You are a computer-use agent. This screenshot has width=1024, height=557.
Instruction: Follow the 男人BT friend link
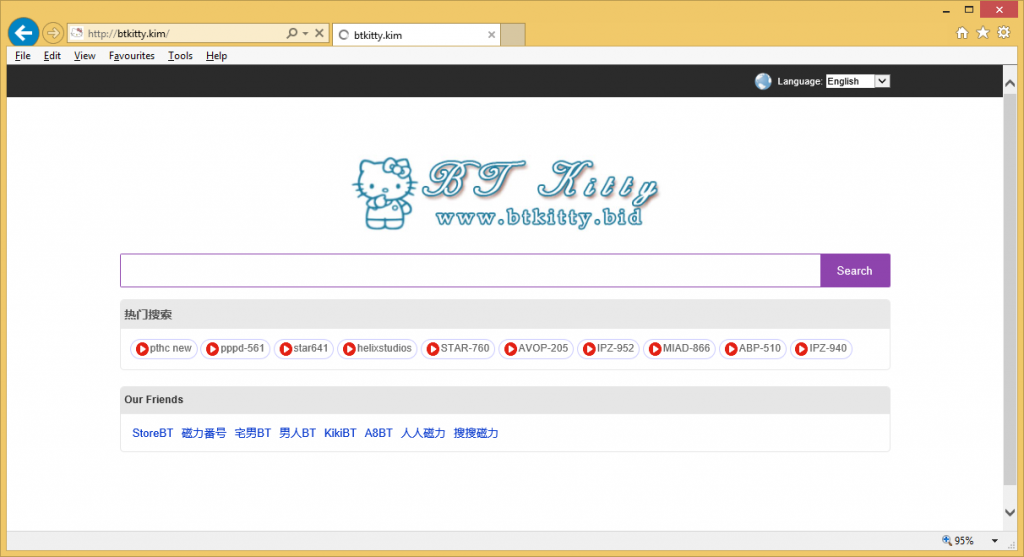[x=297, y=433]
